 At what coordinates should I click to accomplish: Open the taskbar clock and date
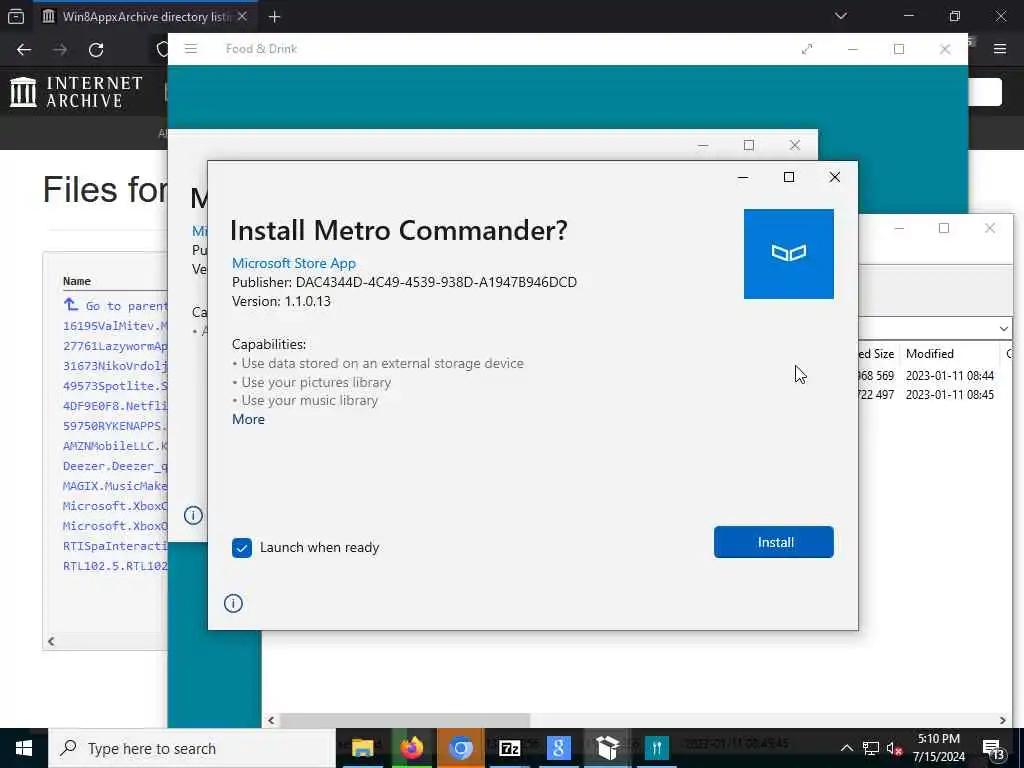point(938,748)
